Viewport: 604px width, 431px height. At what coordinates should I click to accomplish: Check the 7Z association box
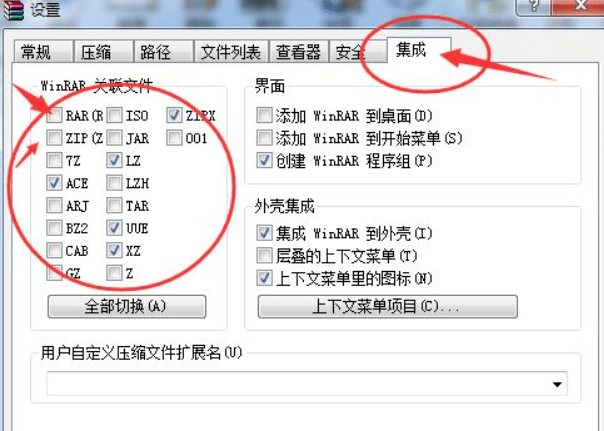[54, 160]
